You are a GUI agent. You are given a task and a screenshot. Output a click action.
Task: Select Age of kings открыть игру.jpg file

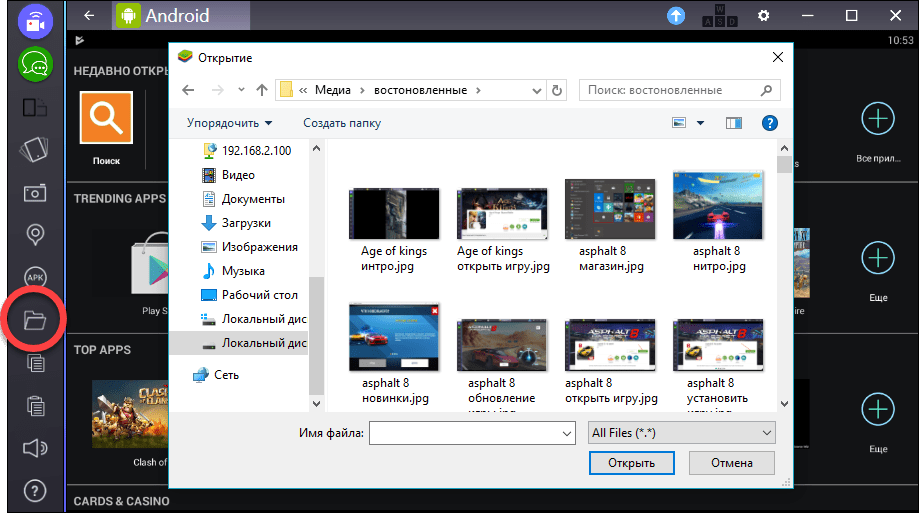point(502,230)
